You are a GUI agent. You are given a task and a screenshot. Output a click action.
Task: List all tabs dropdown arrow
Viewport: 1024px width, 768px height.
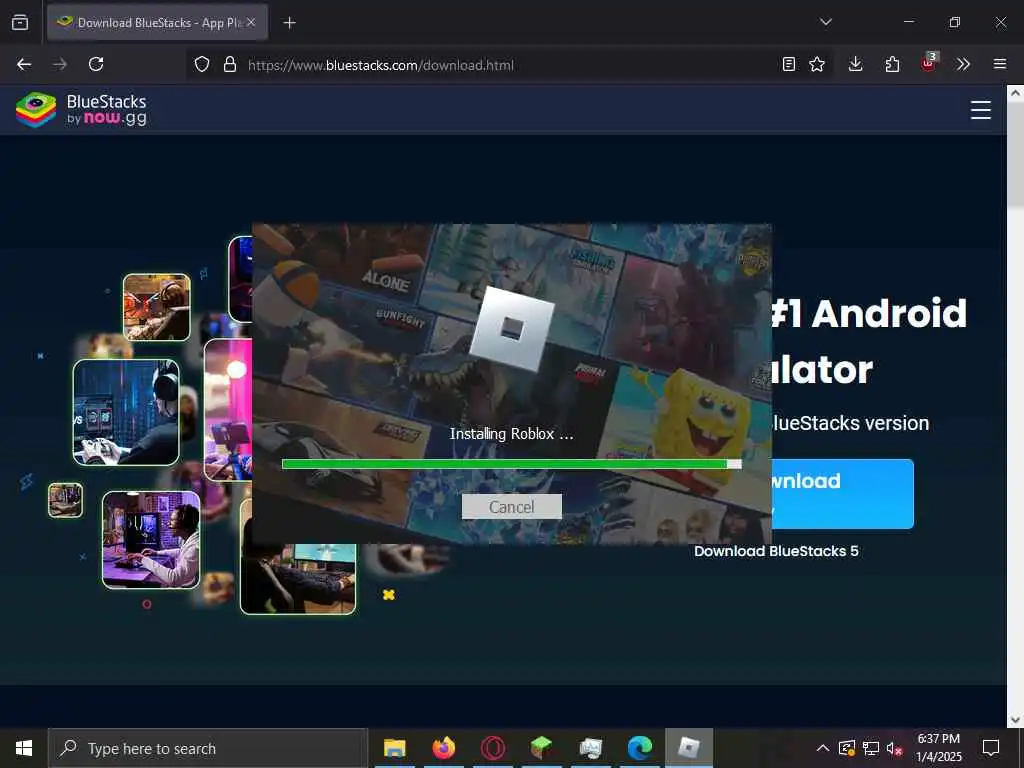825,22
